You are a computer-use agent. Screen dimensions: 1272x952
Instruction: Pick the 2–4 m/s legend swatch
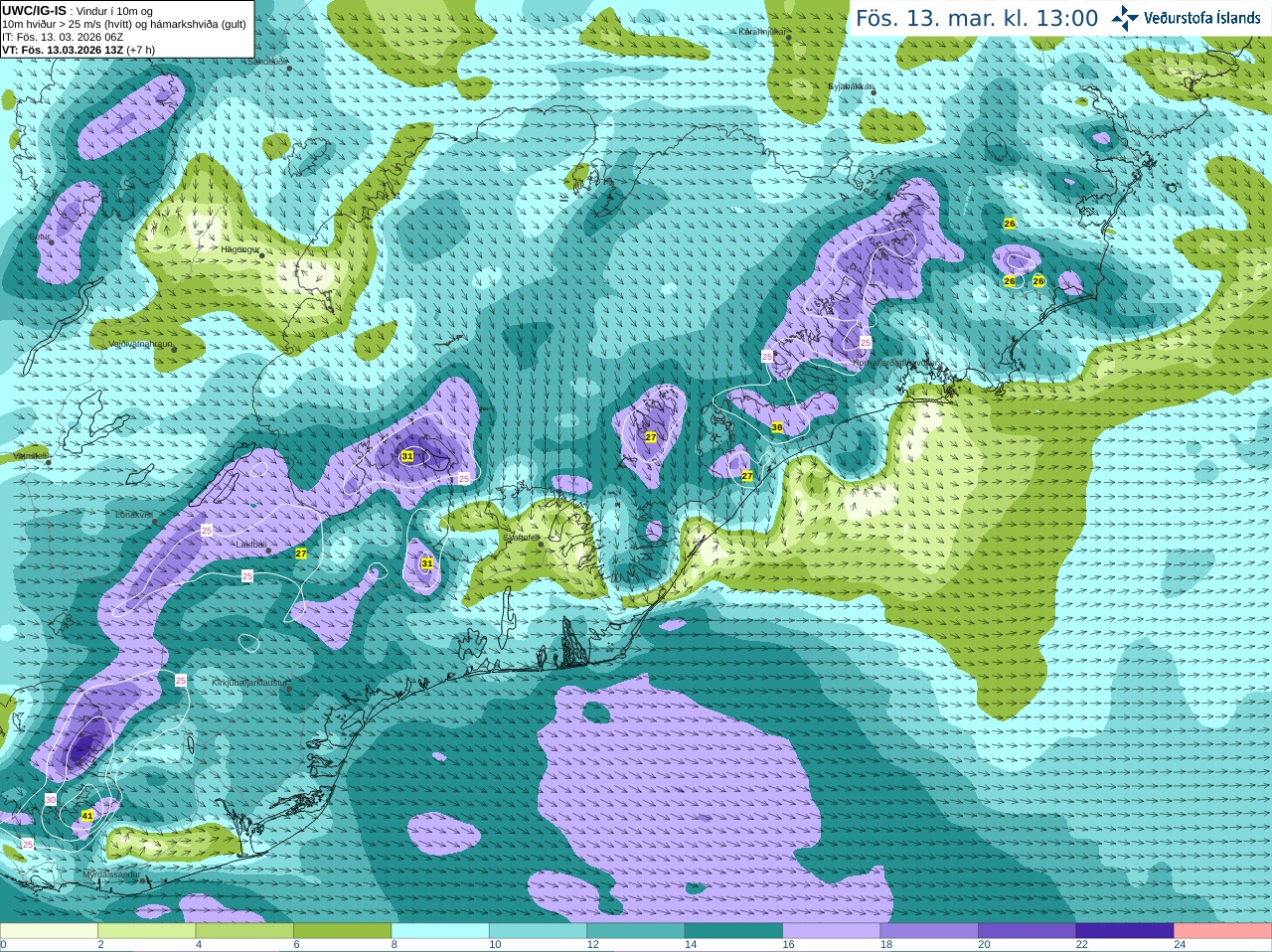coord(146,931)
